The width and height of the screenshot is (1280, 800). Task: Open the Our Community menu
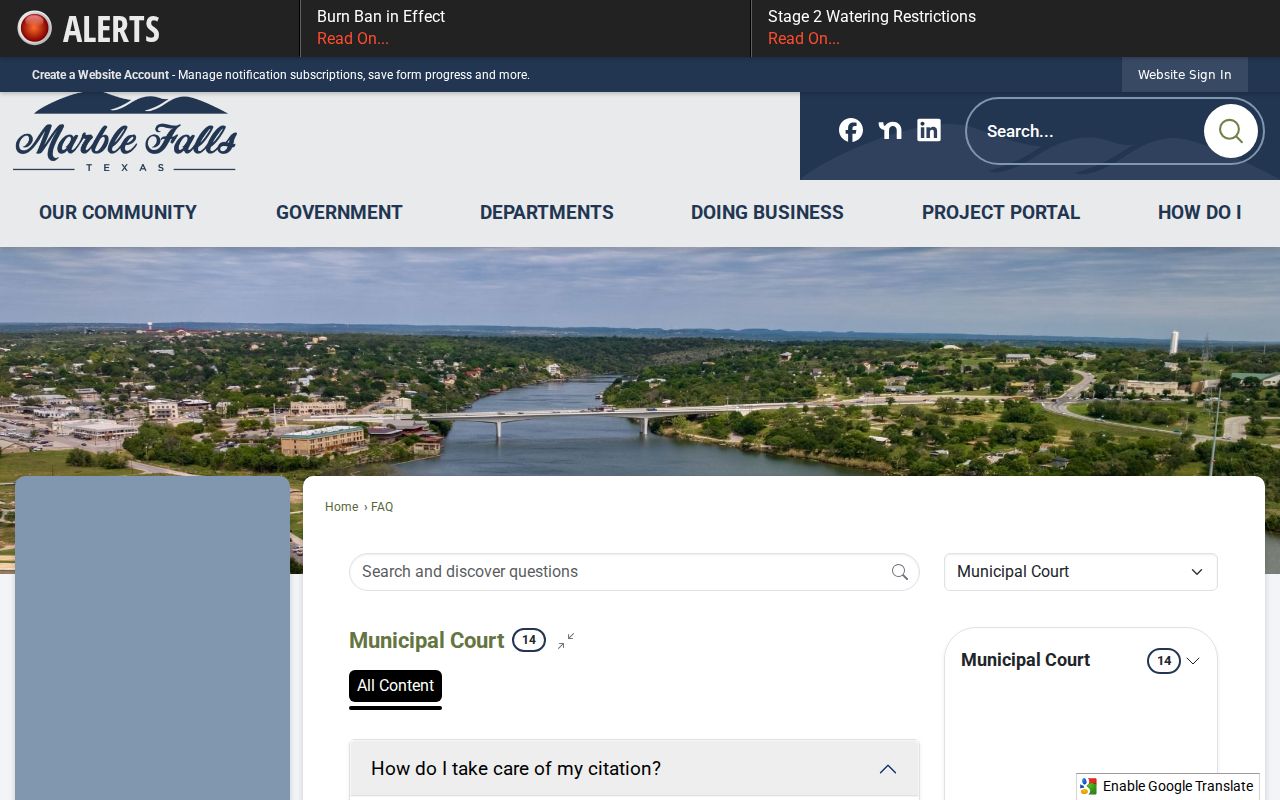click(118, 212)
